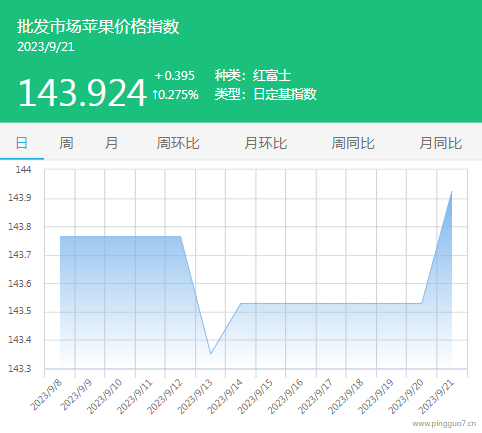Click the 类型: 日定基指数 type label
The image size is (482, 433).
(265, 94)
